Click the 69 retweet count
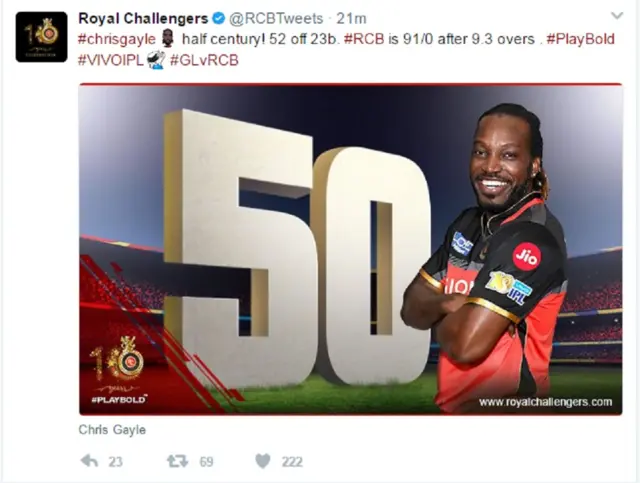Viewport: 640px width, 483px height. point(207,462)
